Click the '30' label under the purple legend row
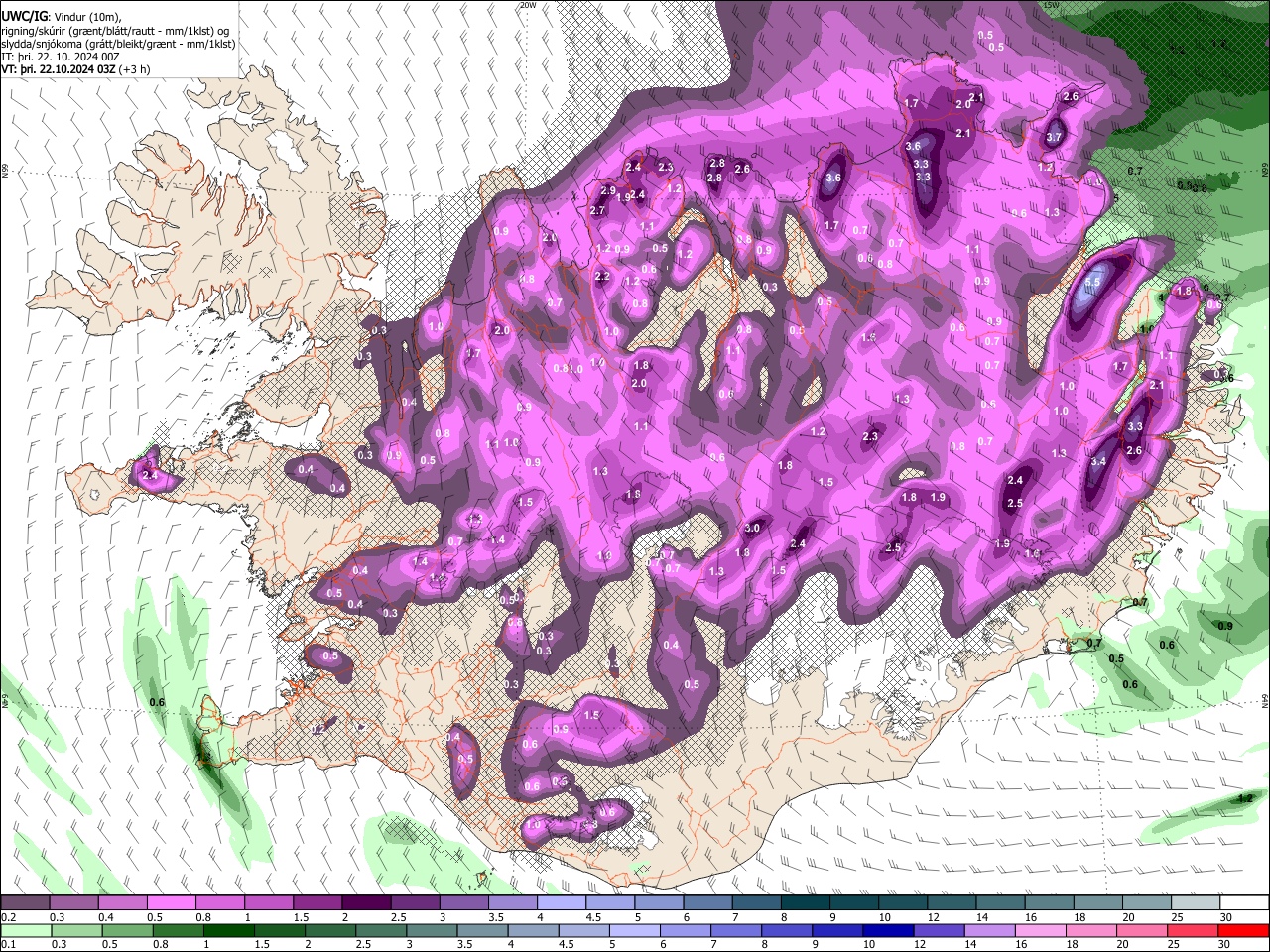Screen dimensions: 1270x952 tap(1226, 917)
